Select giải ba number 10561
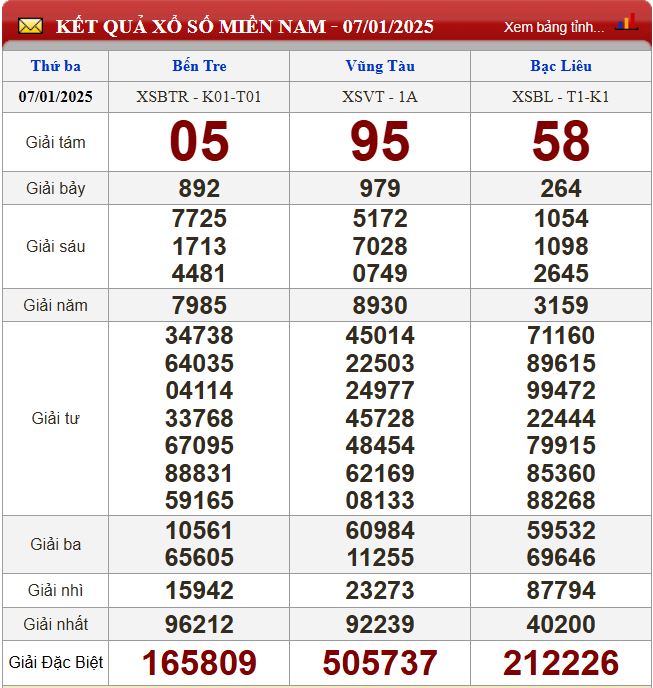 (199, 530)
